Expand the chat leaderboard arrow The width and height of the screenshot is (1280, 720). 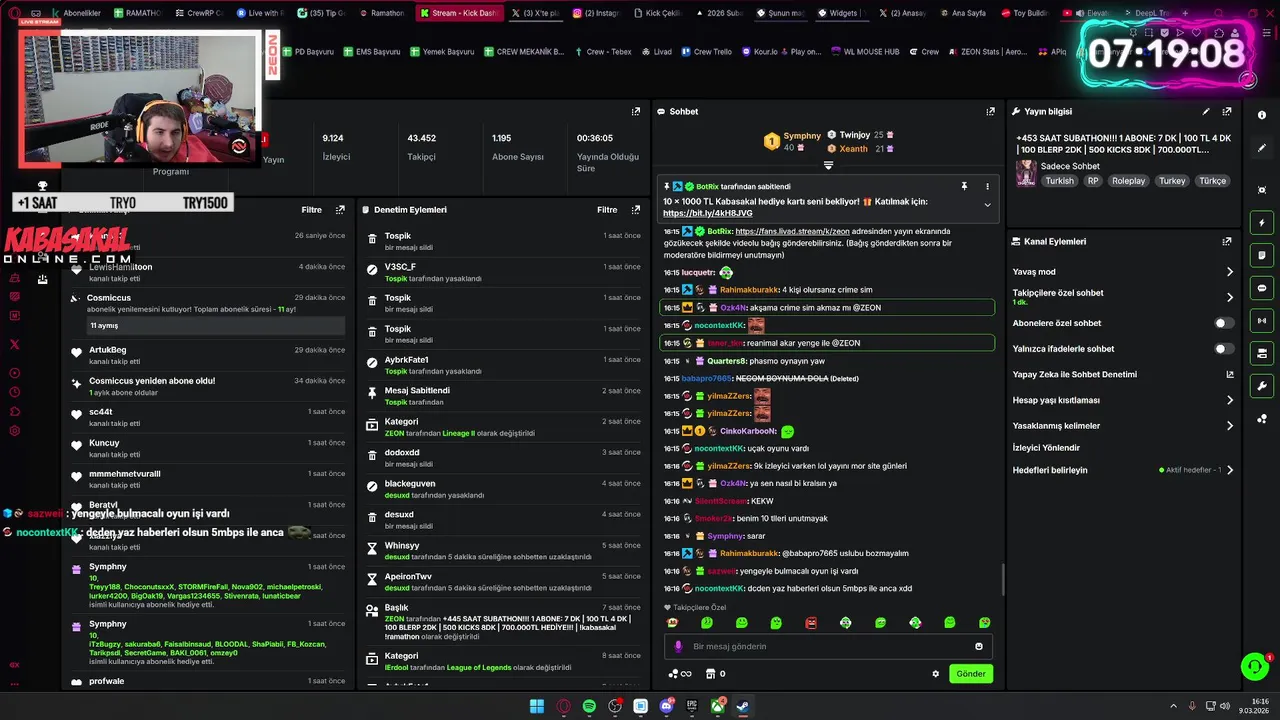coord(828,165)
